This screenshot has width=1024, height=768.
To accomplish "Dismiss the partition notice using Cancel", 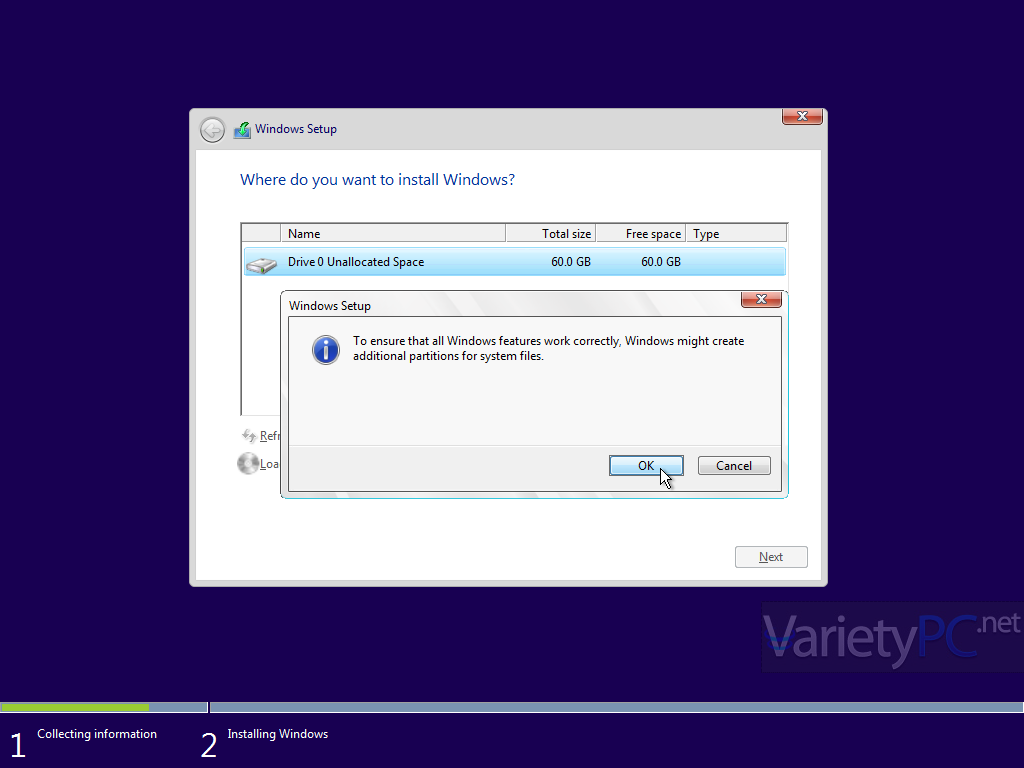I will point(734,466).
